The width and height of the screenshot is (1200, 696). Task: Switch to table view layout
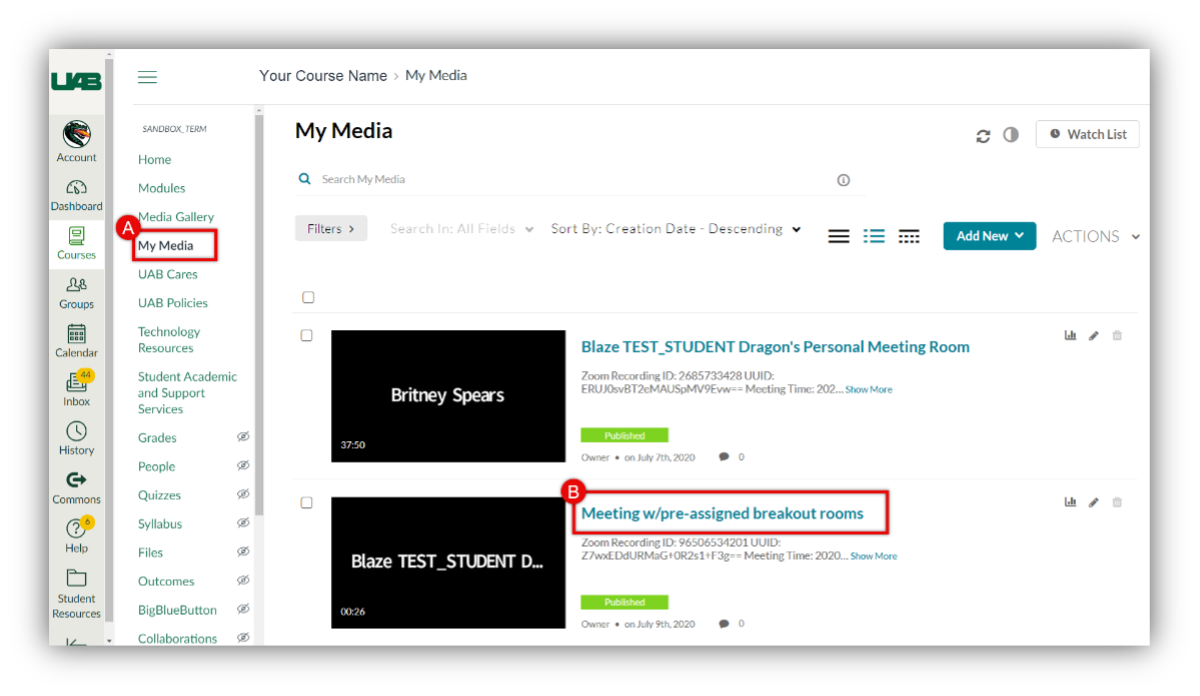(908, 235)
